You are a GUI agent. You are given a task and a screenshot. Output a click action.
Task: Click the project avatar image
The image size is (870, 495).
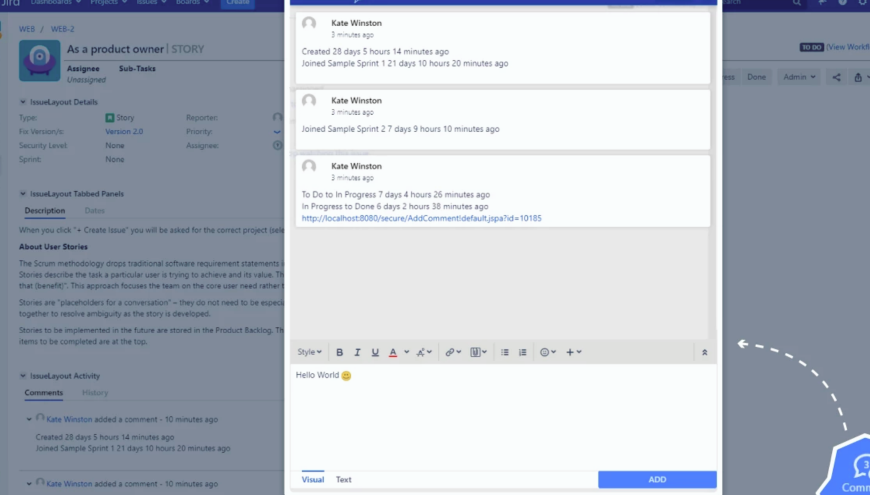coord(39,60)
